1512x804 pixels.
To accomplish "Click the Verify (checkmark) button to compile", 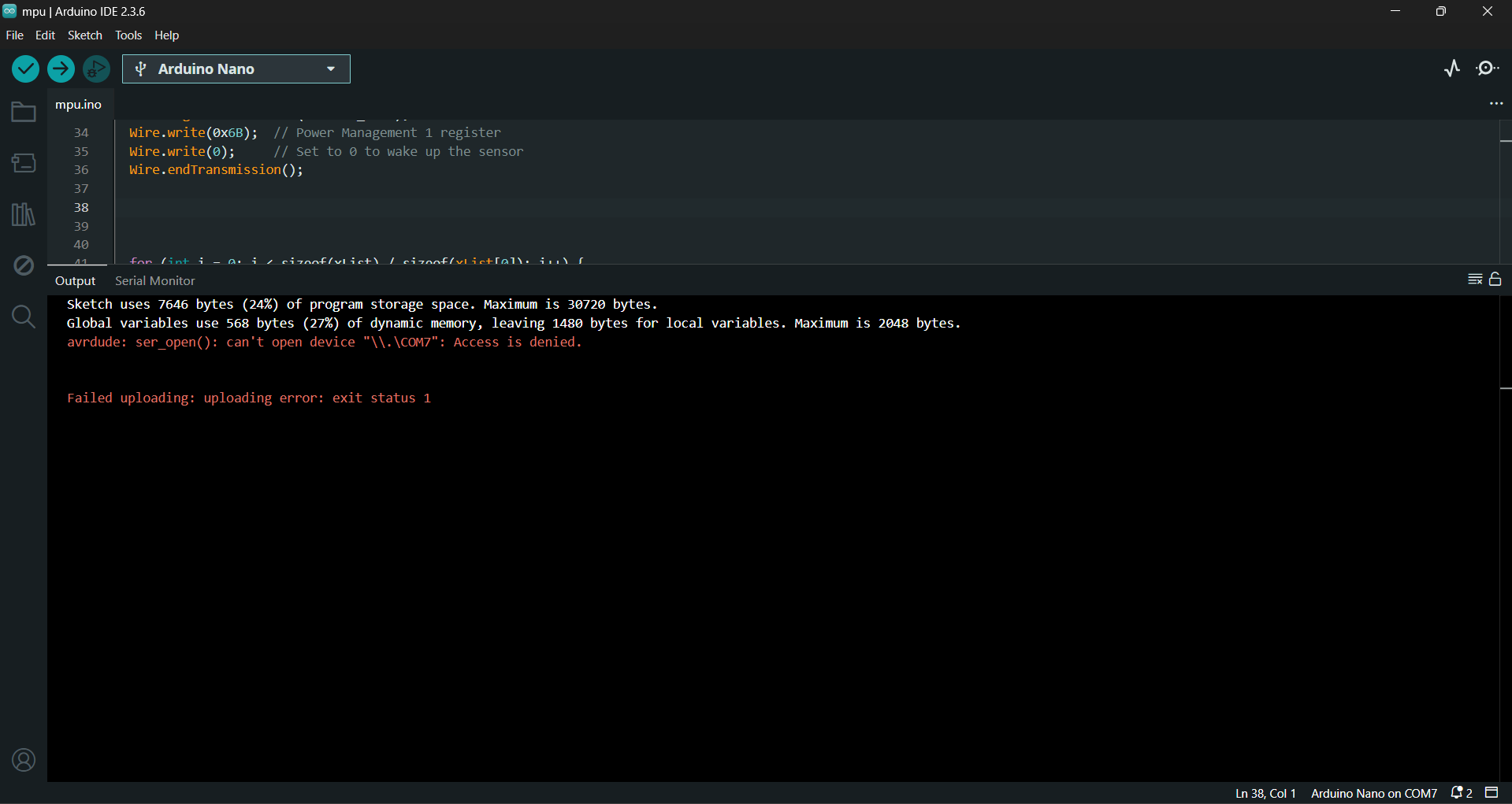I will (x=24, y=69).
